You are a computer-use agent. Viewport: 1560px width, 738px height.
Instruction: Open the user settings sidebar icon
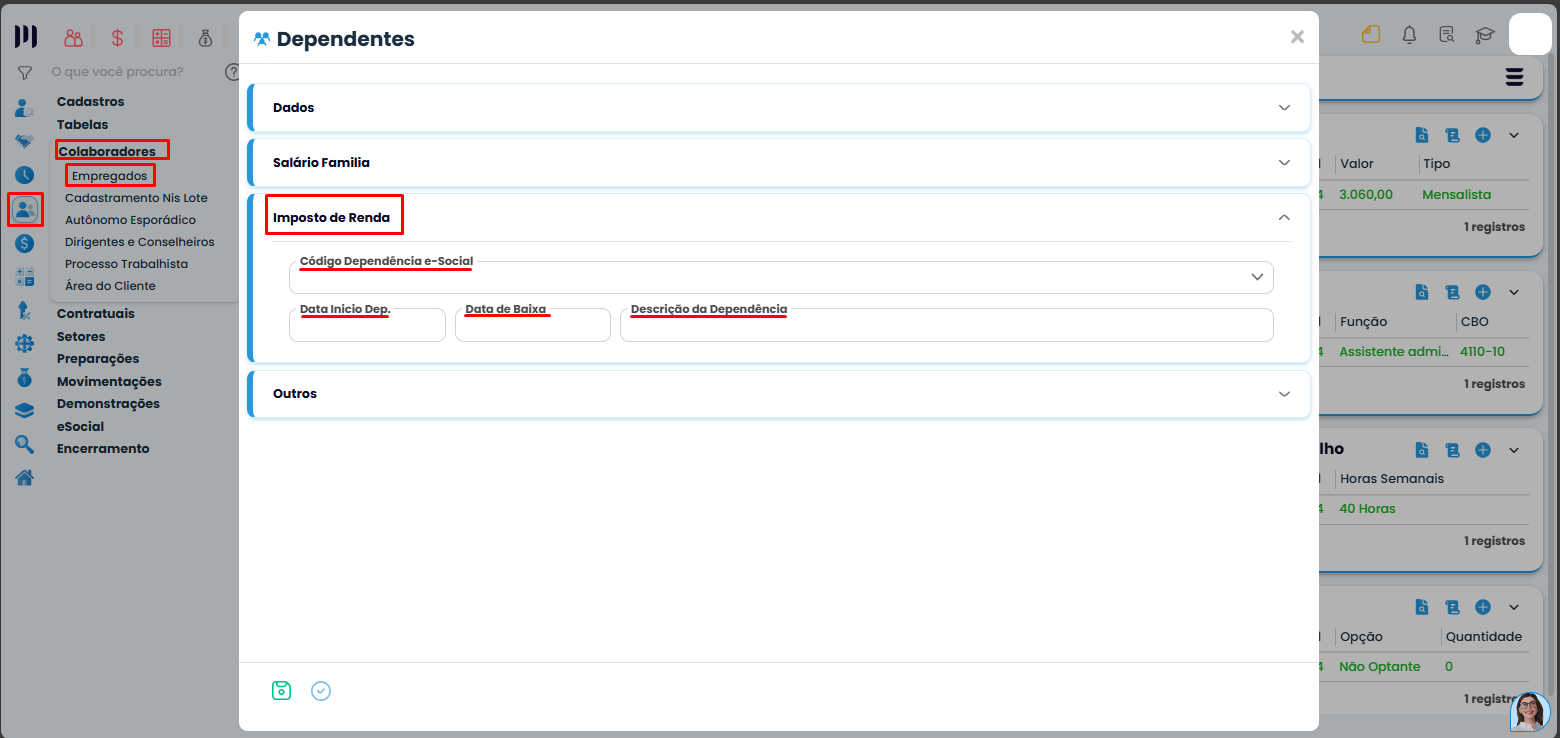tap(25, 108)
